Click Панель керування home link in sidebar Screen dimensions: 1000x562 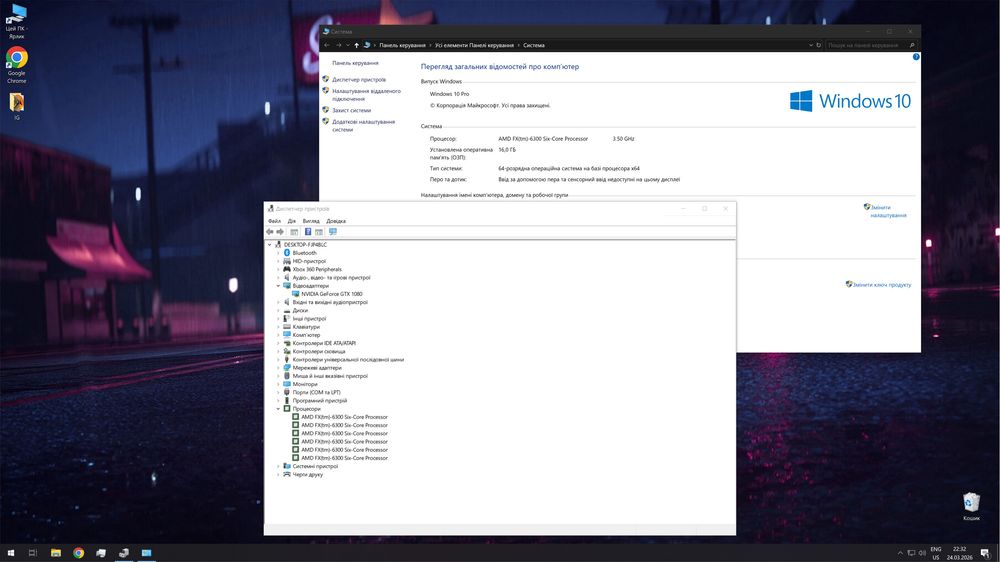coord(355,63)
